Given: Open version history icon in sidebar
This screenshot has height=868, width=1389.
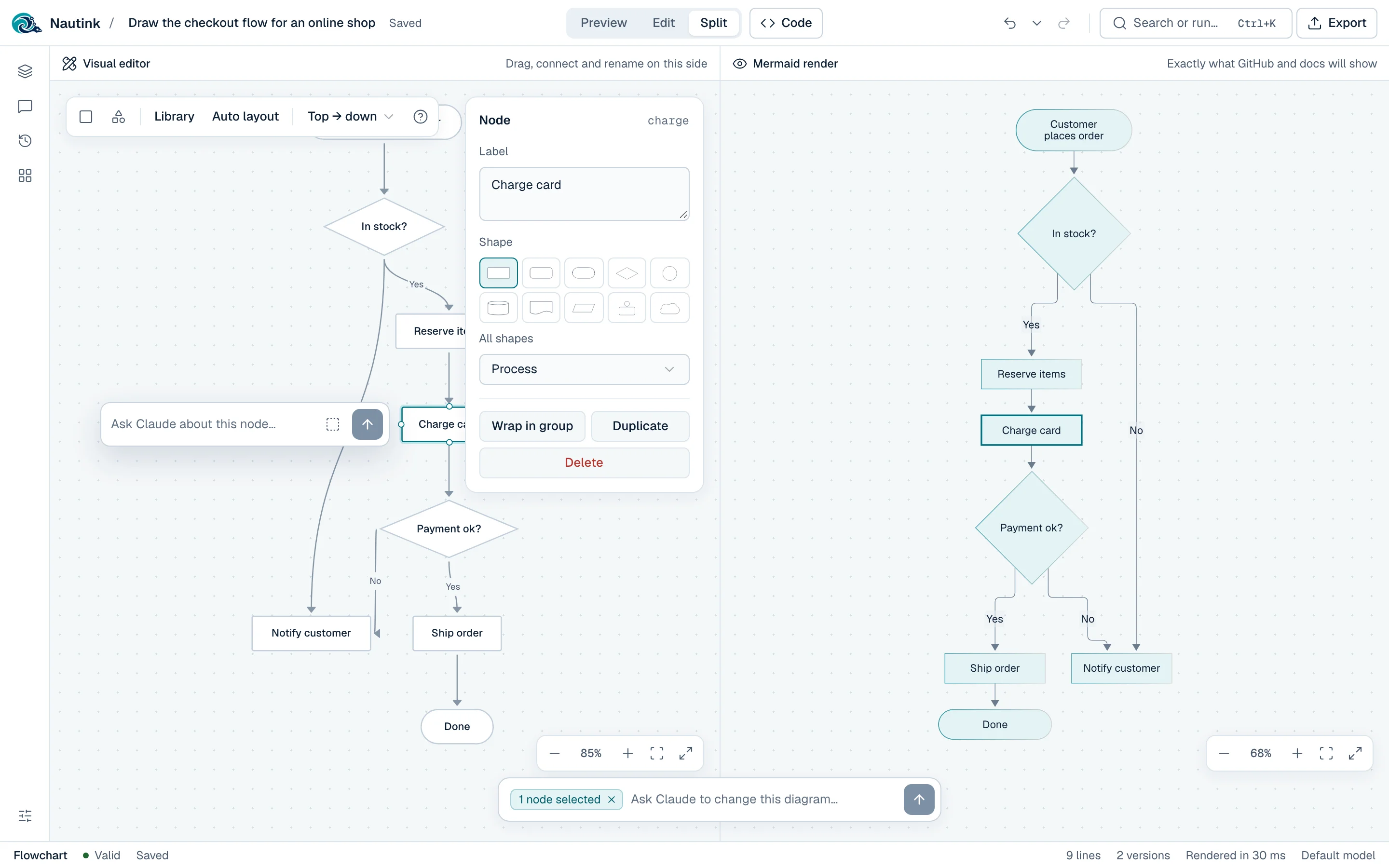Looking at the screenshot, I should pos(25,141).
